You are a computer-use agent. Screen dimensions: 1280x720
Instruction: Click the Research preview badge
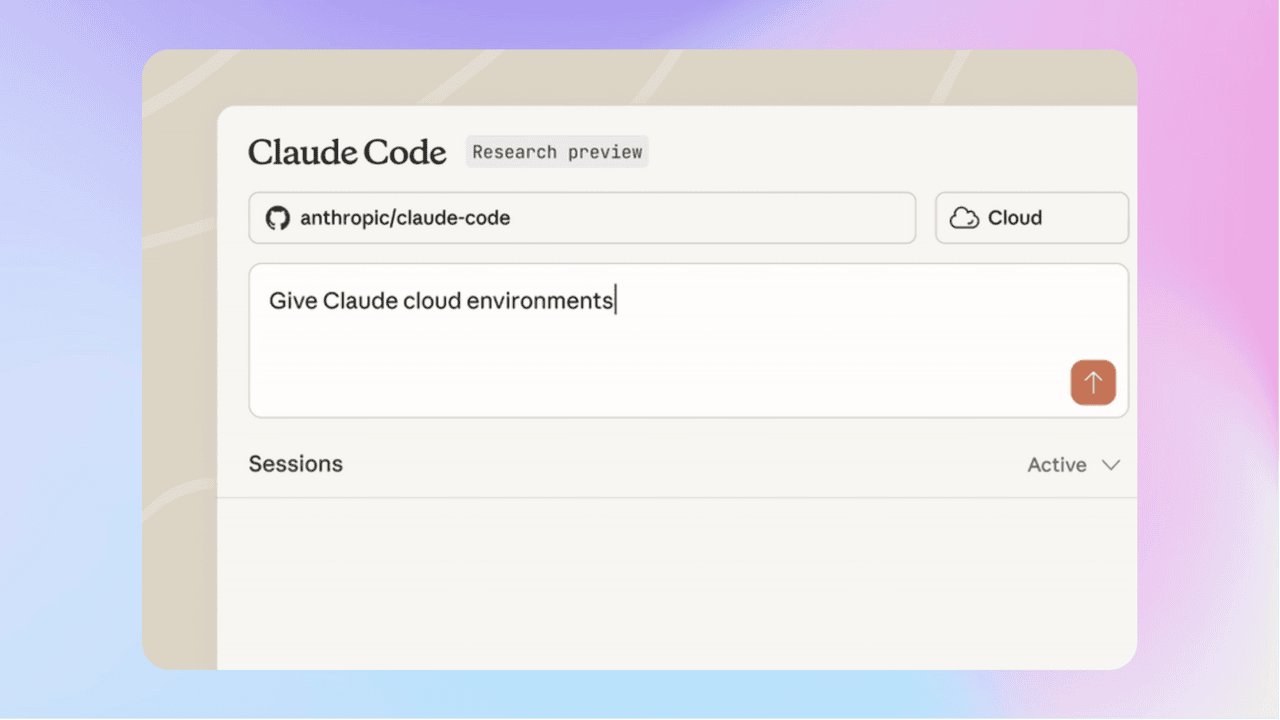[x=557, y=152]
